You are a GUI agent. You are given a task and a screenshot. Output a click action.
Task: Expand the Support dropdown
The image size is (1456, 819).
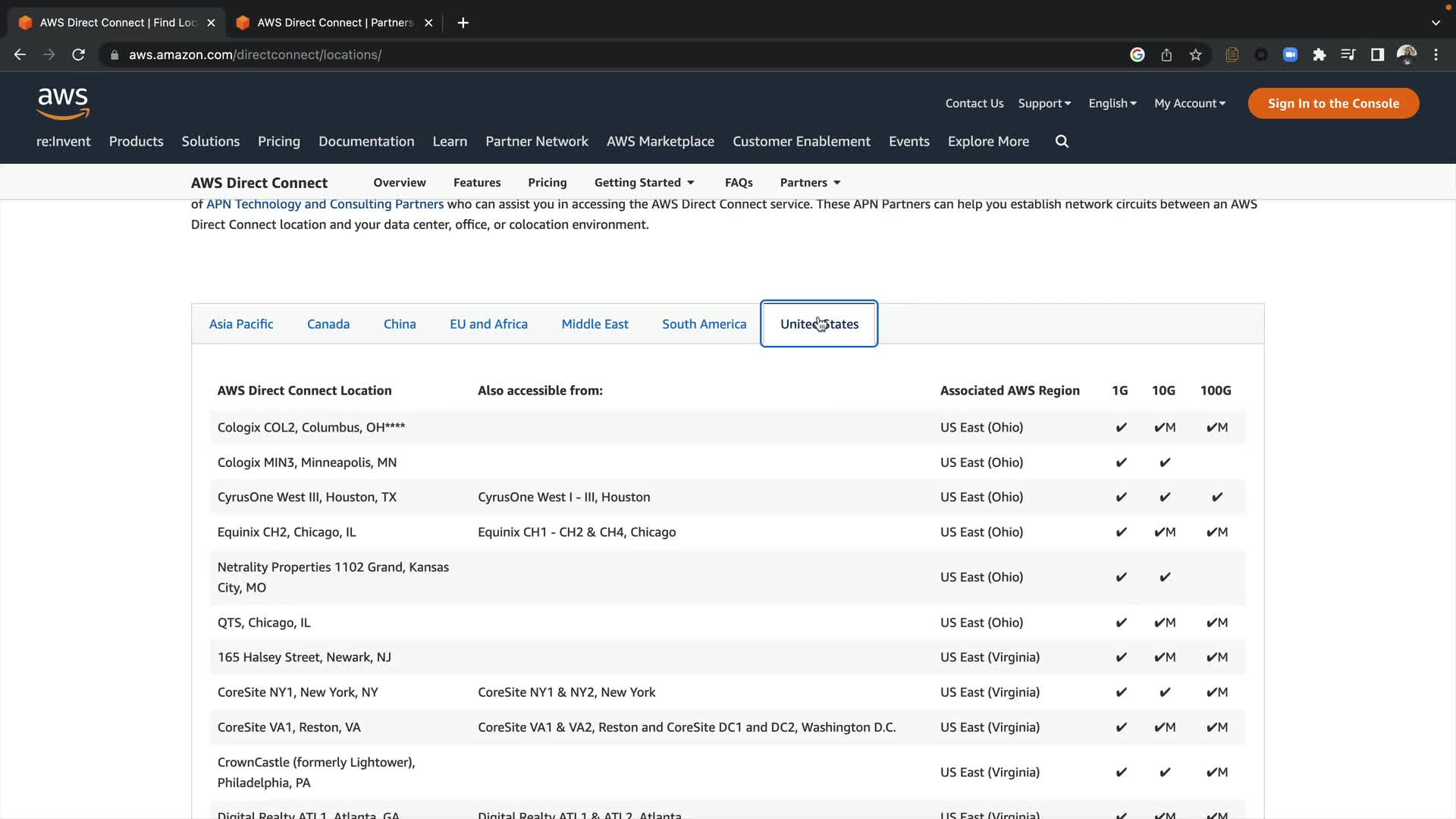[1044, 103]
